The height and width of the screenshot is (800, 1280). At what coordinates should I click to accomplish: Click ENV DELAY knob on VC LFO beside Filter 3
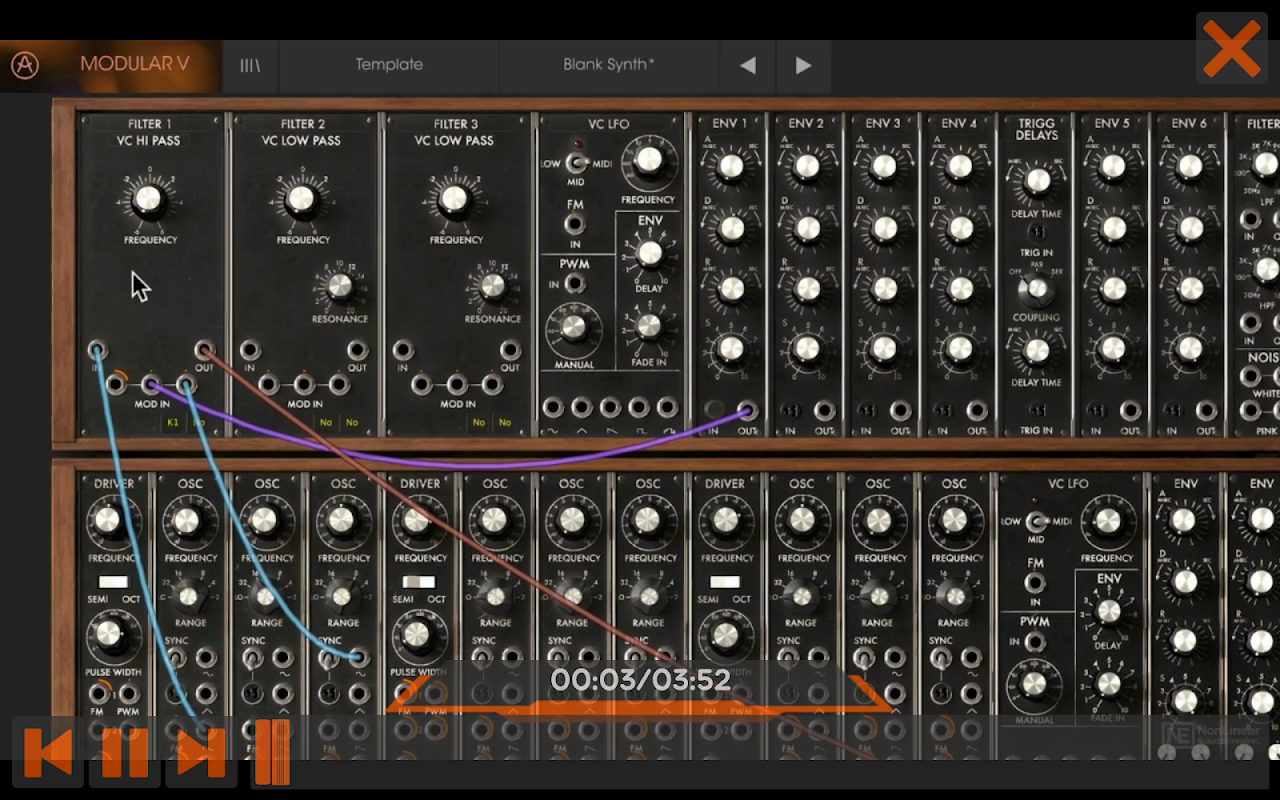click(650, 254)
